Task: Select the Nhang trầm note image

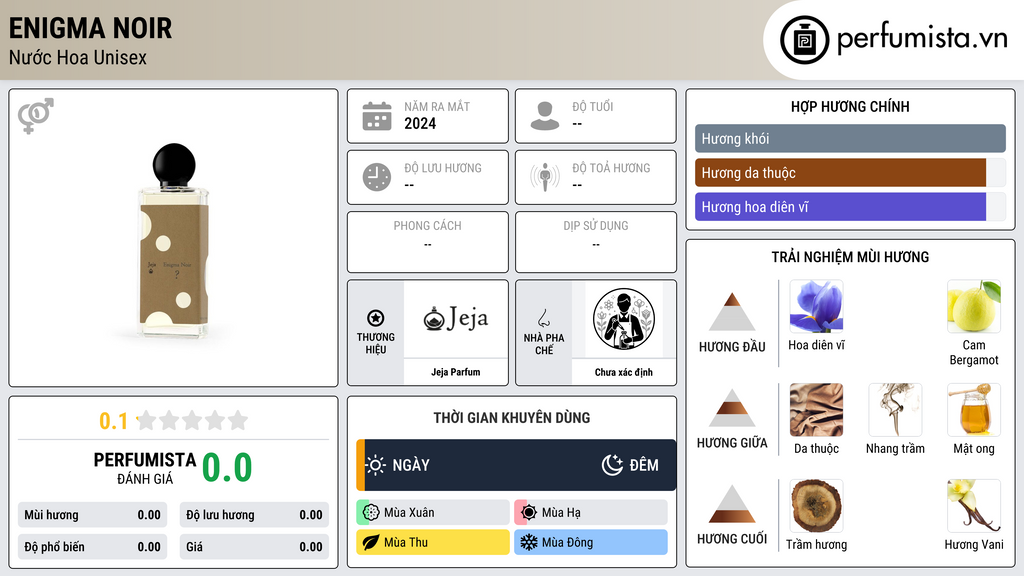Action: click(895, 409)
